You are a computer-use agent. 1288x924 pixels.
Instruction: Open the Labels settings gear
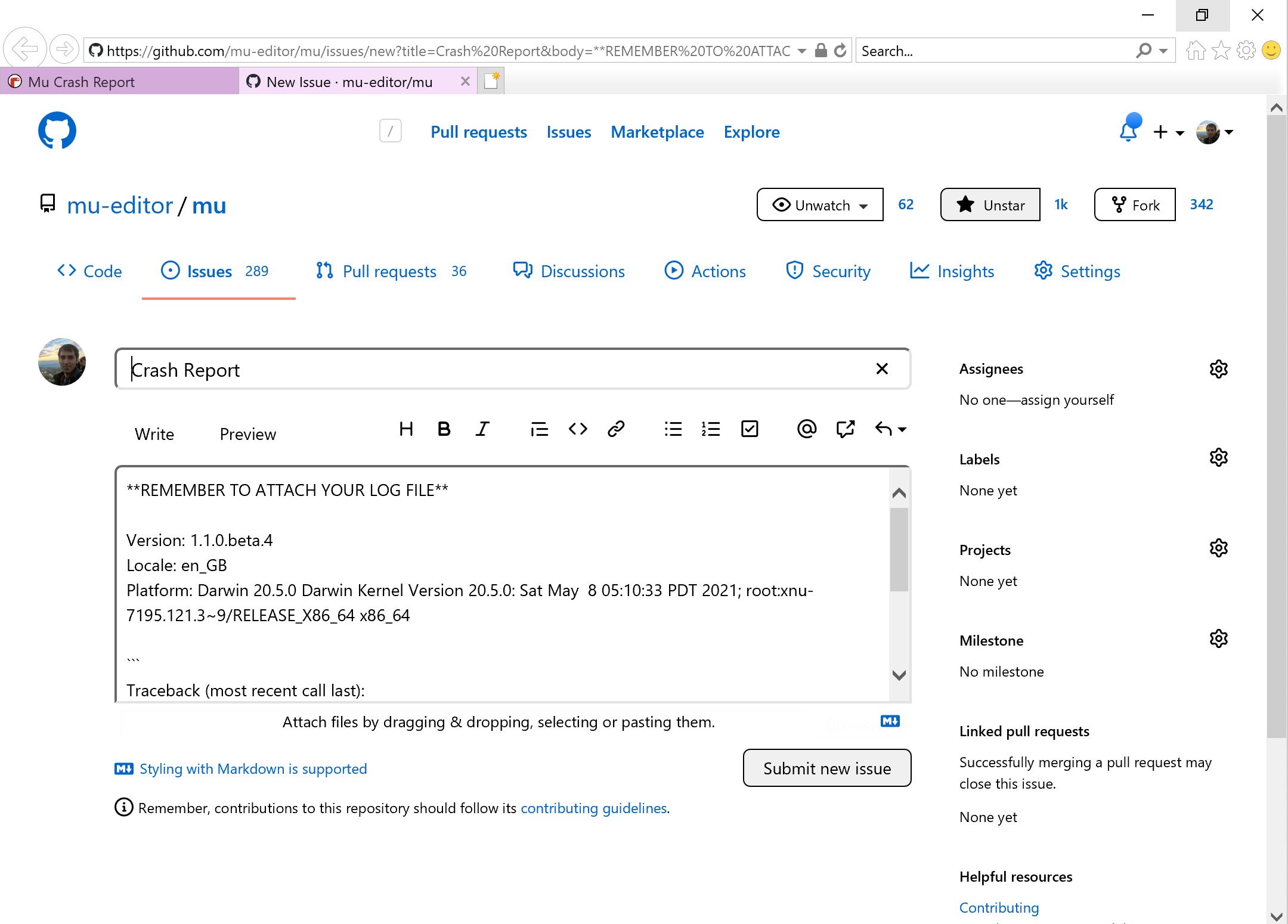click(1218, 458)
